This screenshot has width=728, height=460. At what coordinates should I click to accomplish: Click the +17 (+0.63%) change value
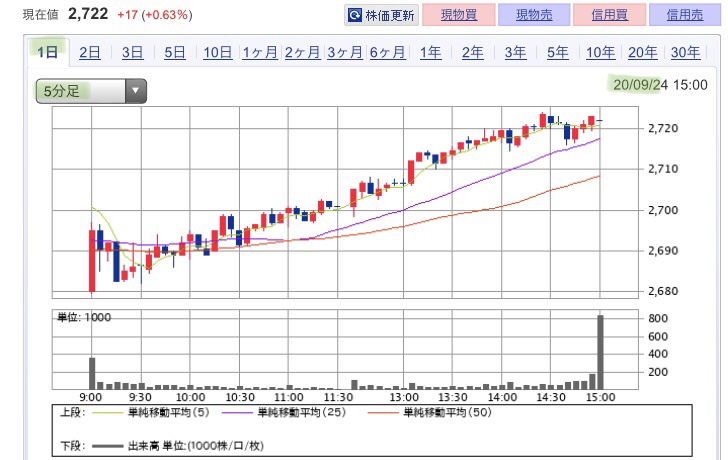pos(155,15)
